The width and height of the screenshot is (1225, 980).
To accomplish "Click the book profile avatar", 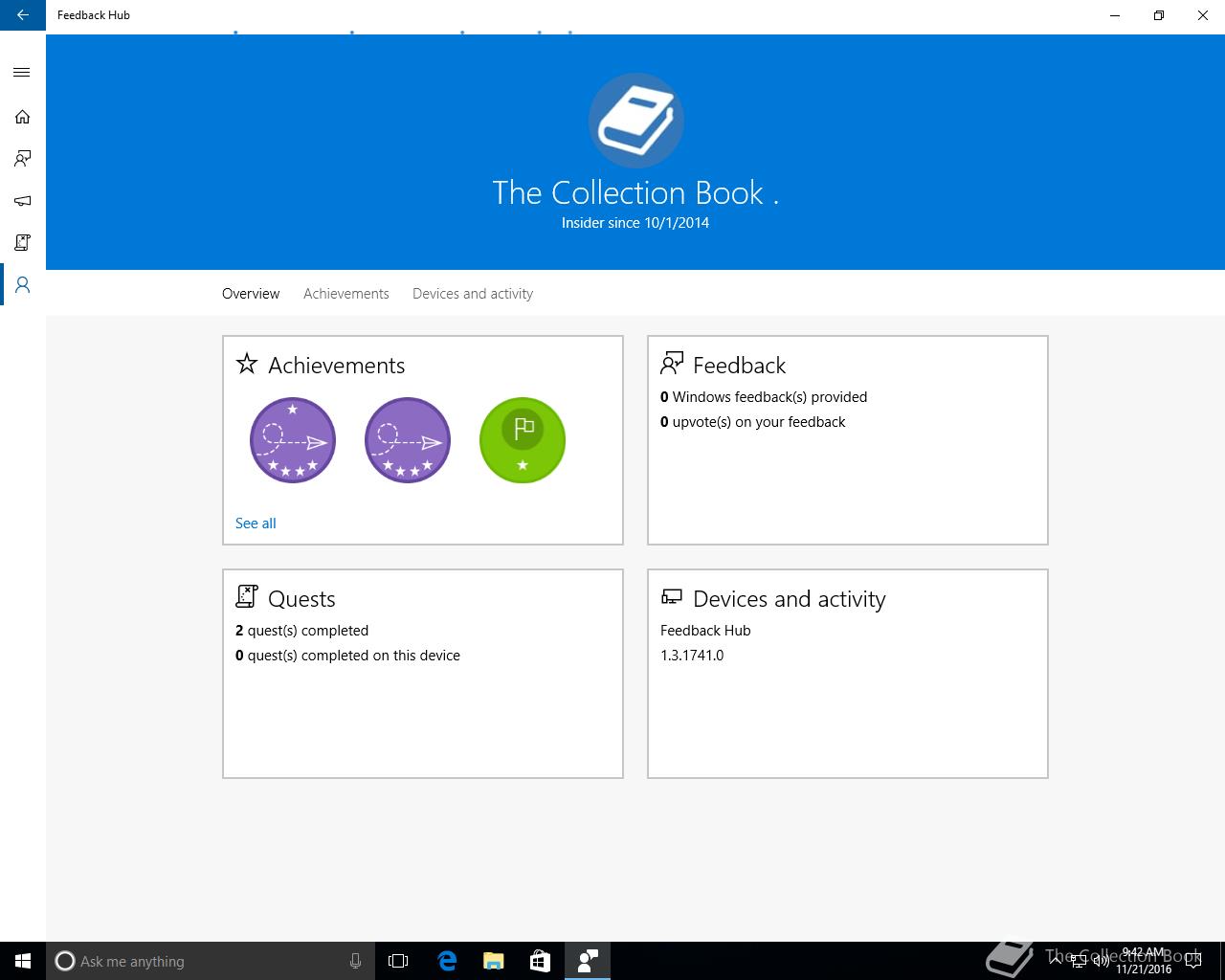I will pos(635,121).
